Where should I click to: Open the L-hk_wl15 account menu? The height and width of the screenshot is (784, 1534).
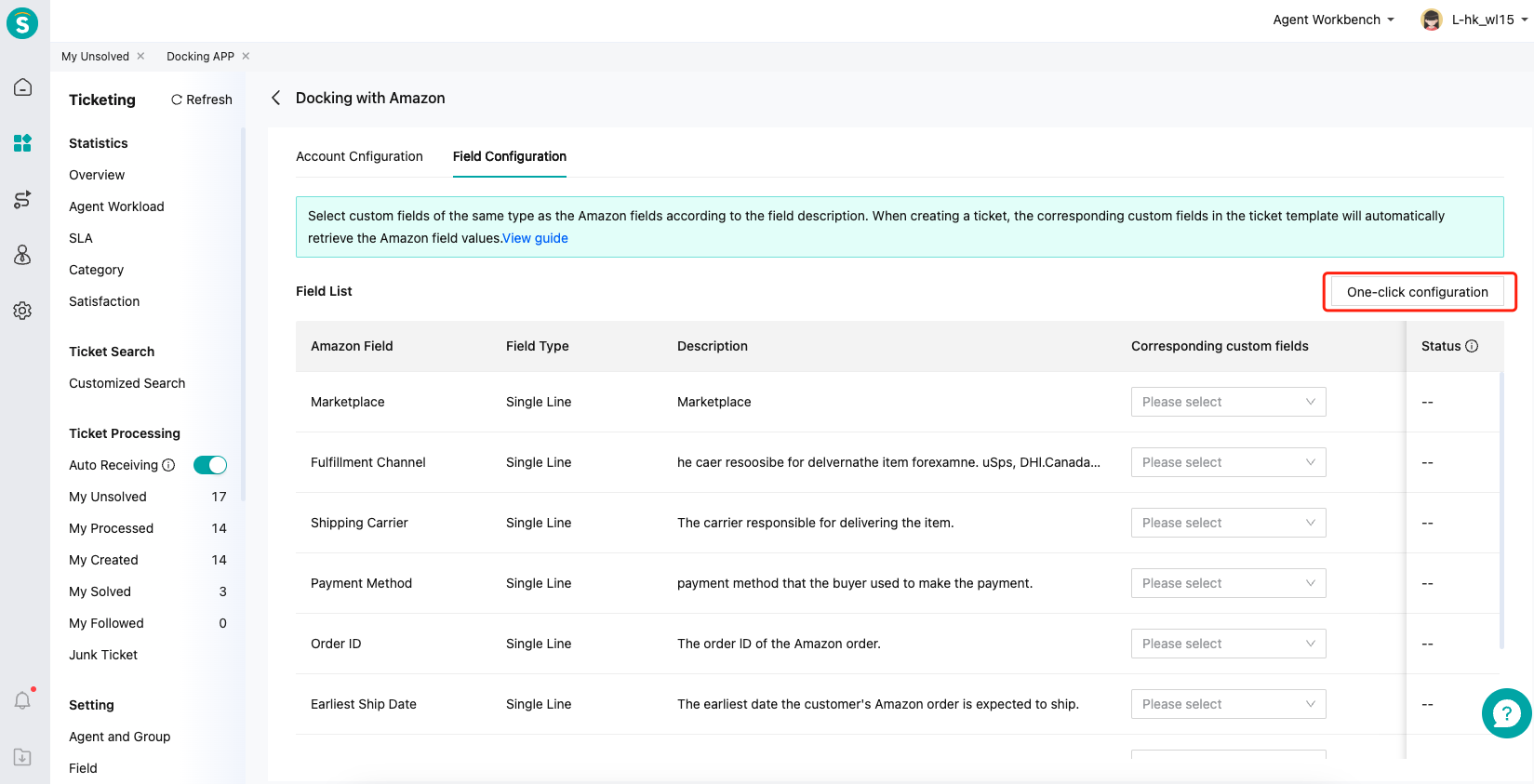pyautogui.click(x=1488, y=20)
